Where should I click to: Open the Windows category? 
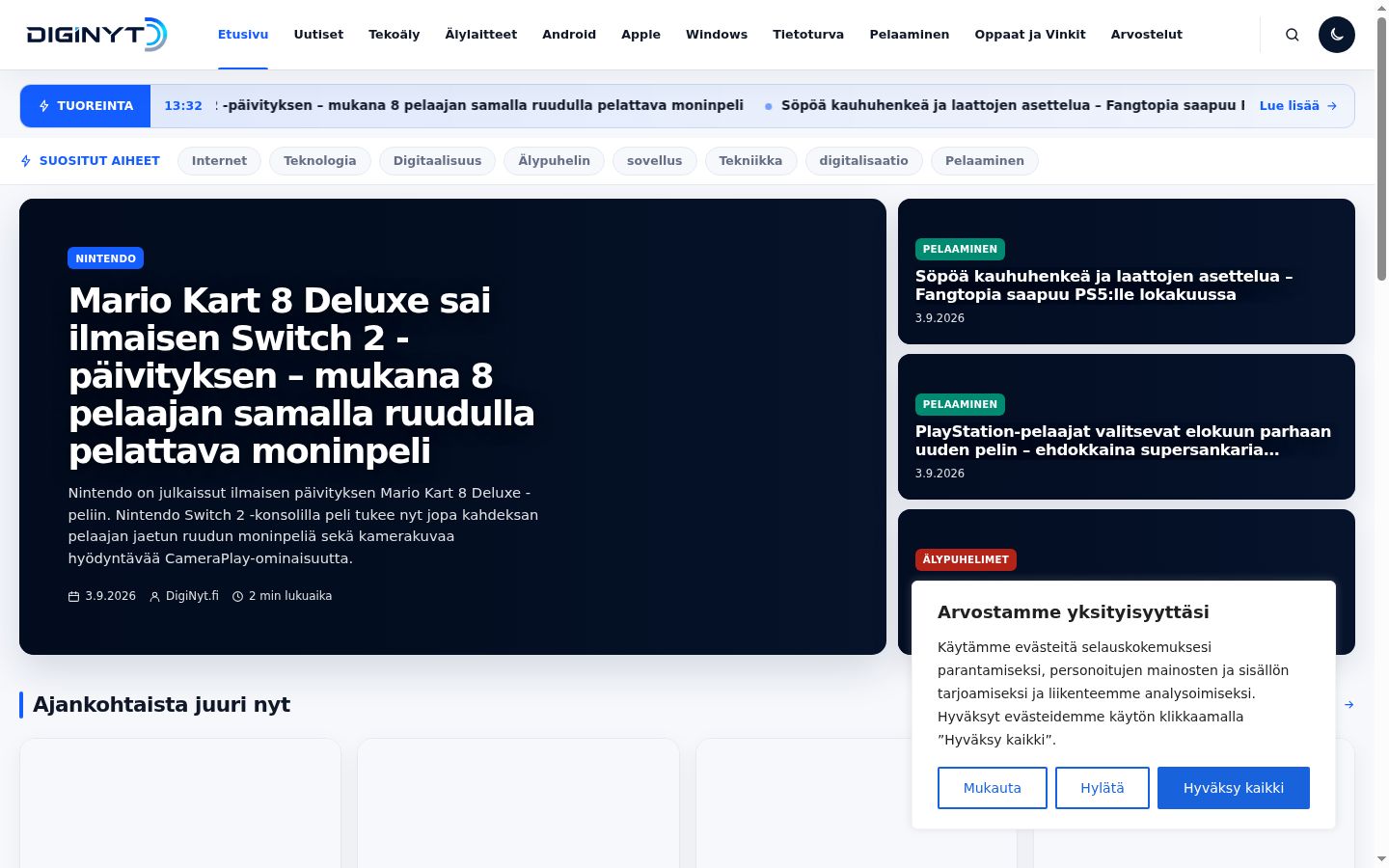tap(717, 35)
